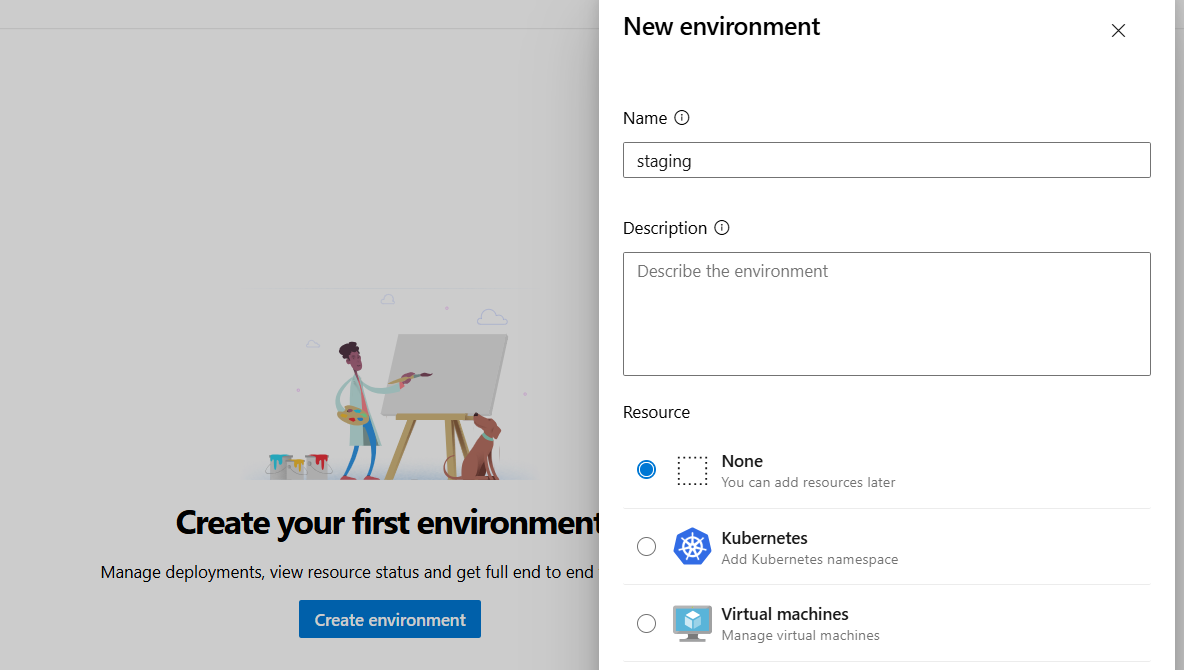This screenshot has width=1184, height=670.
Task: Click the Add Kubernetes namespace subtitle
Action: (x=809, y=559)
